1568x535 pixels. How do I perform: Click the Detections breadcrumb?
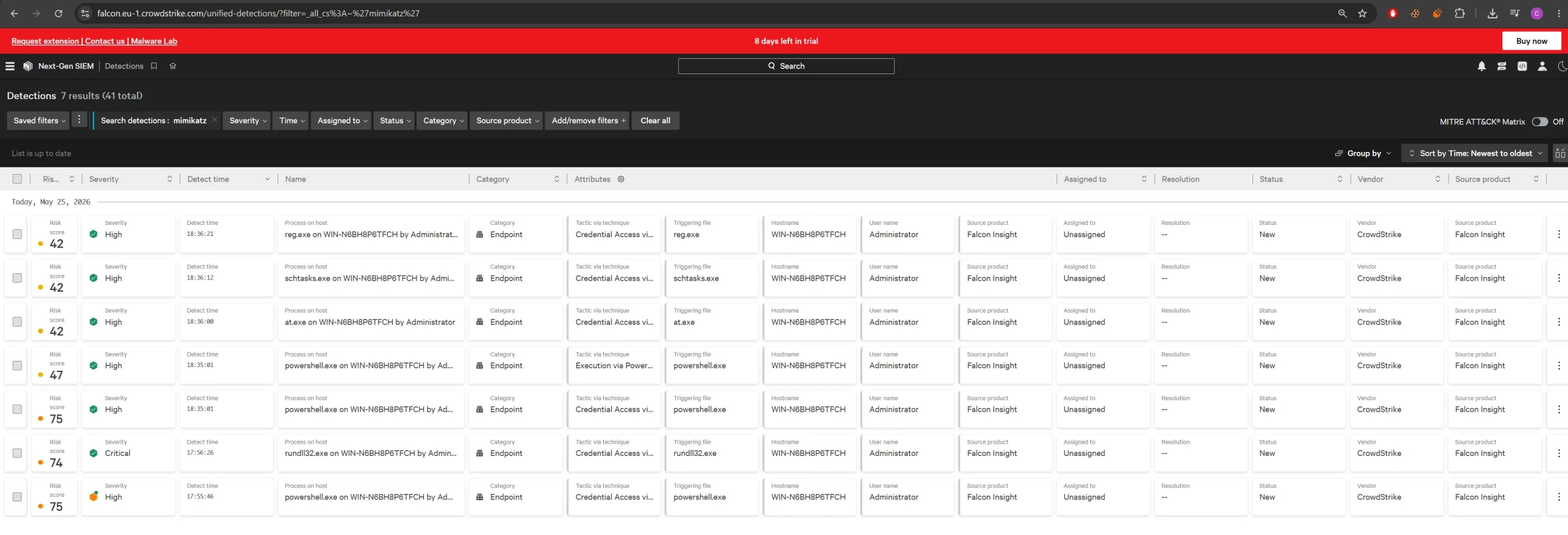124,66
